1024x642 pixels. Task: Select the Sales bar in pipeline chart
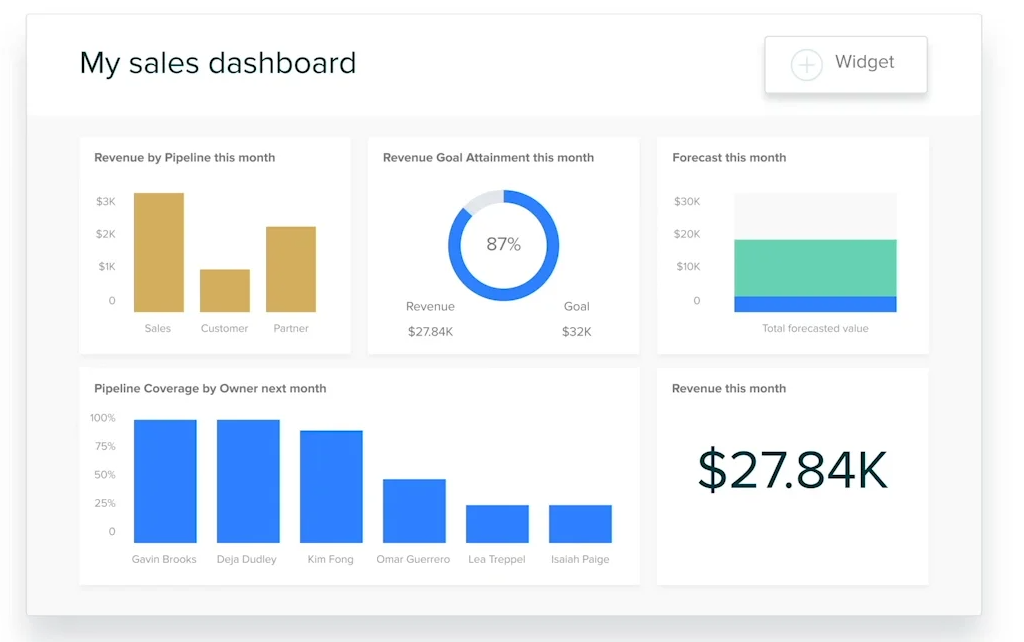[159, 252]
